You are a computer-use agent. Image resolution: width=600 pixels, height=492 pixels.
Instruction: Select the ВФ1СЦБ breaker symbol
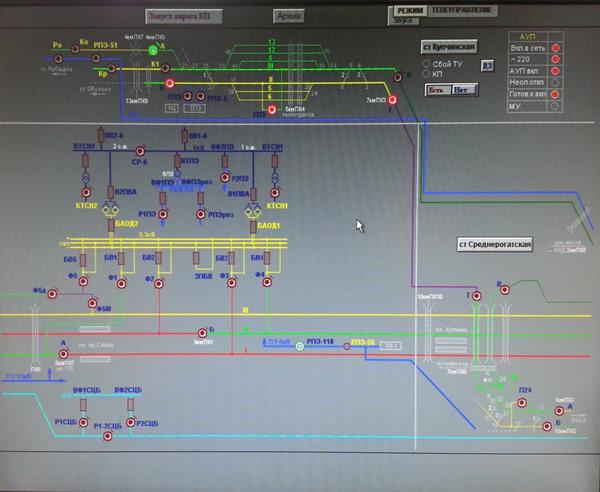tap(83, 405)
